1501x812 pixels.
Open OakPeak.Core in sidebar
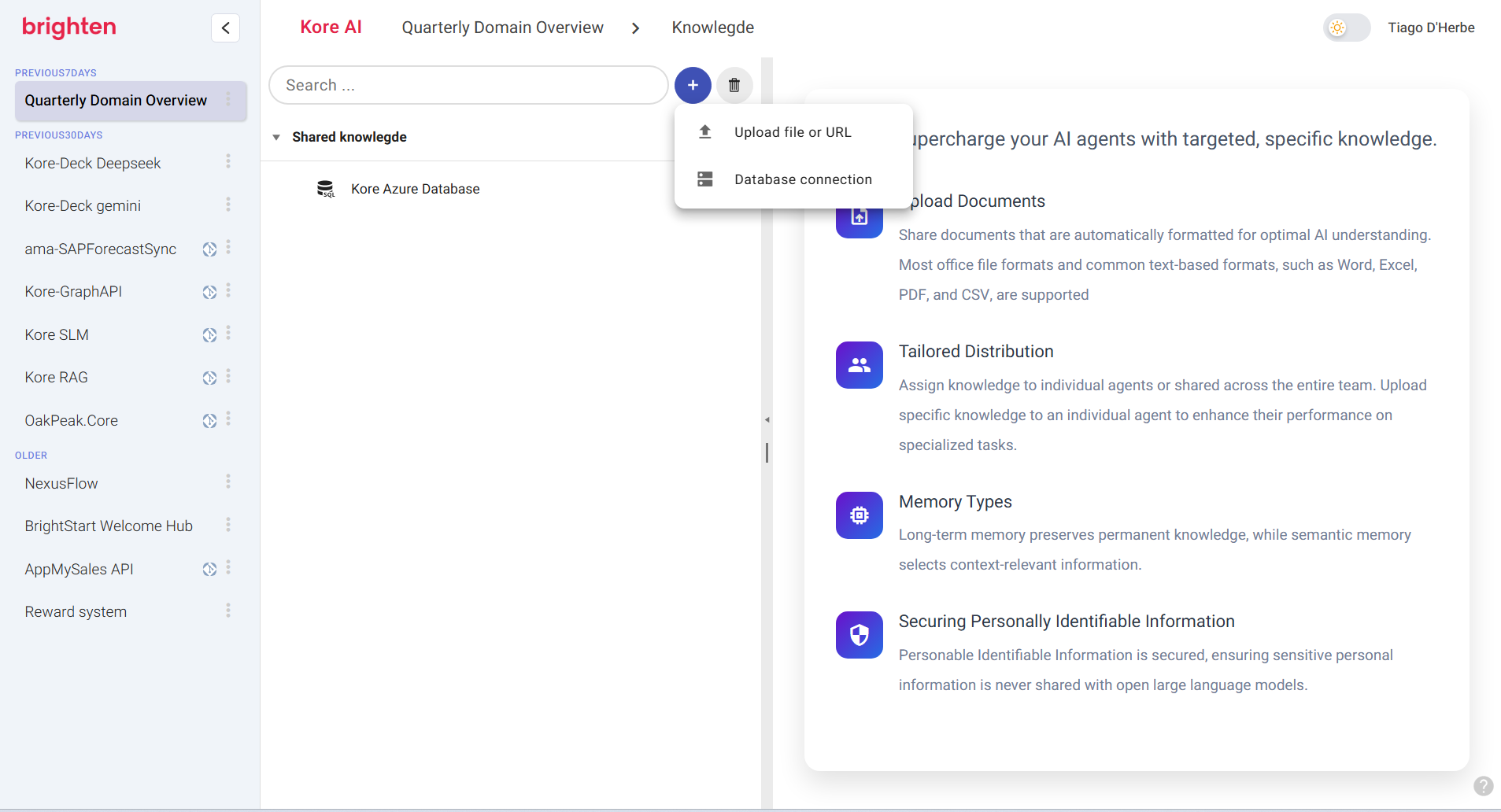(x=72, y=421)
